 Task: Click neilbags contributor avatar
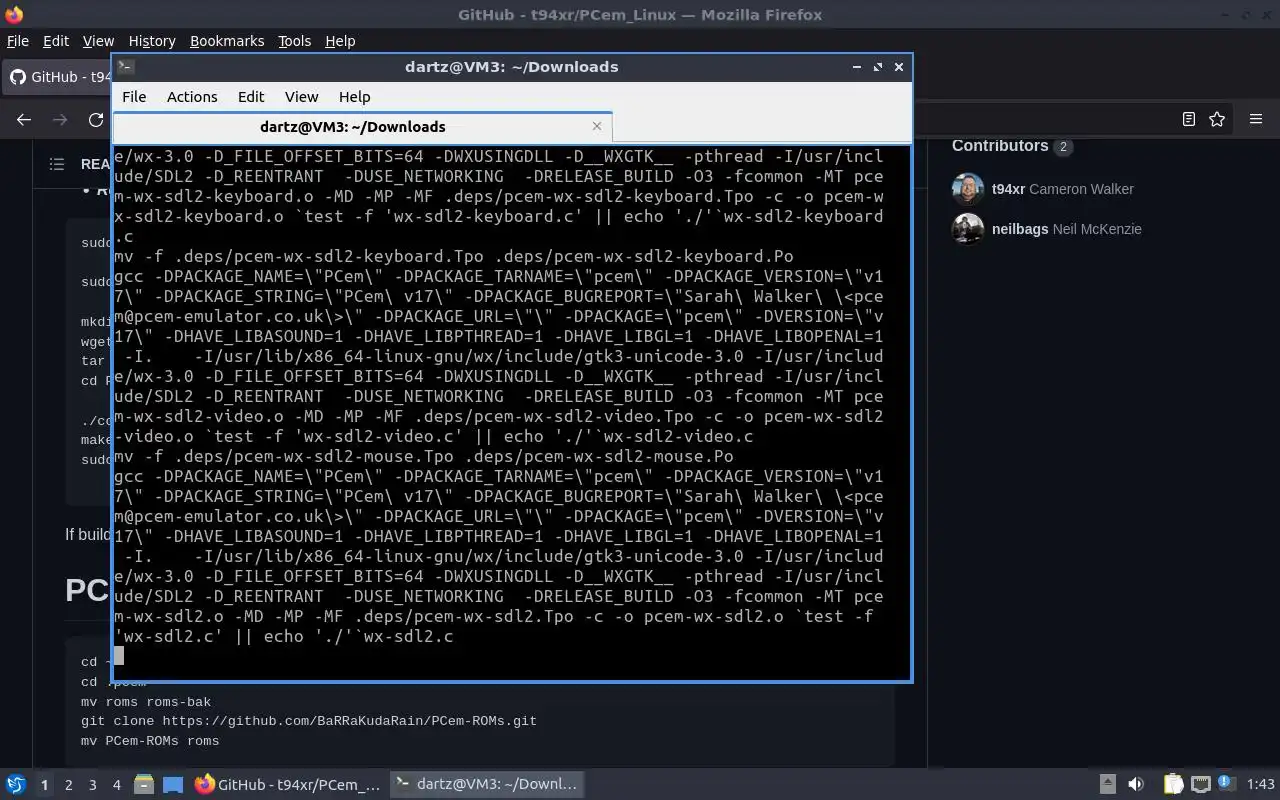[x=968, y=229]
